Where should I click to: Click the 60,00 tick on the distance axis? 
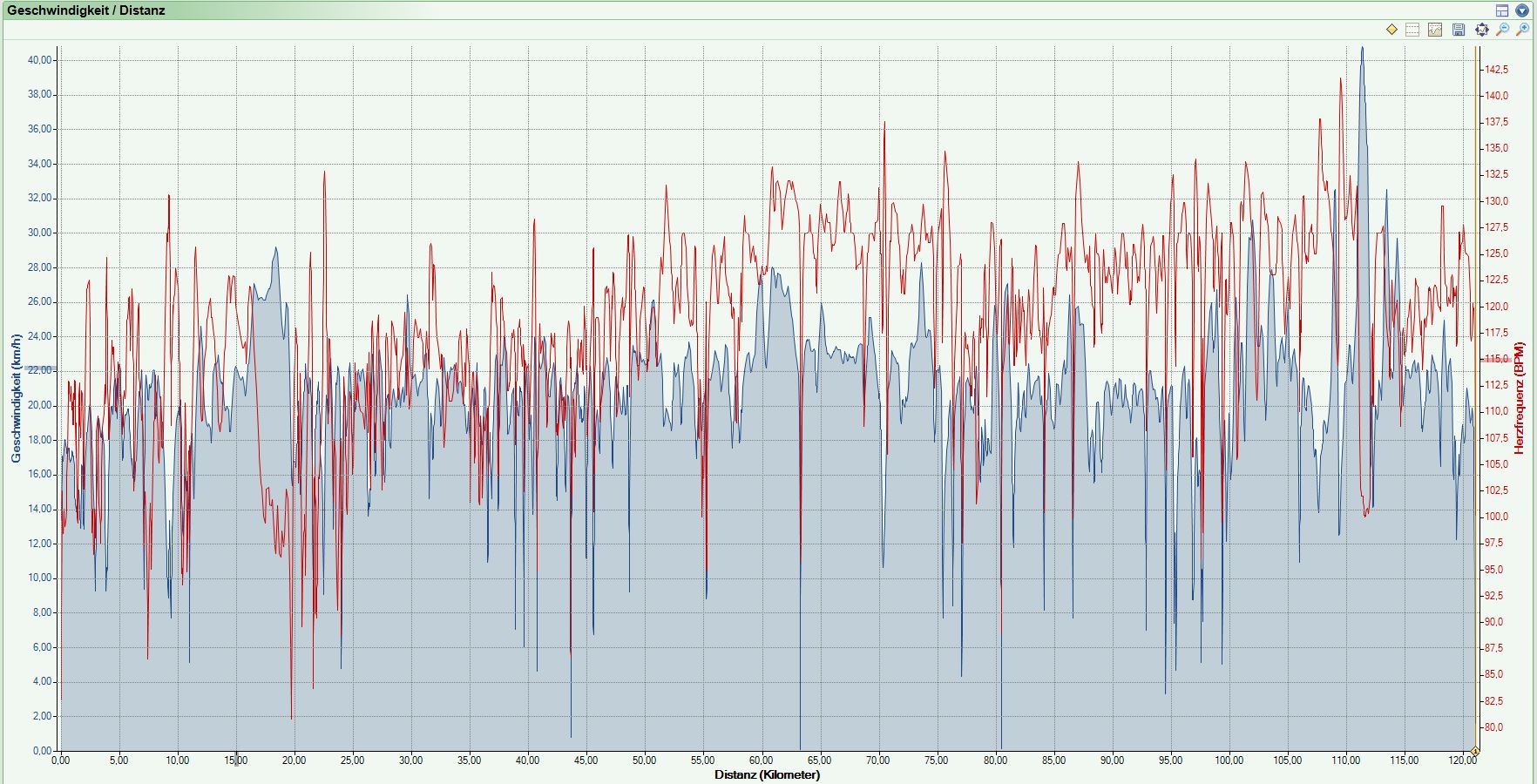click(x=761, y=760)
